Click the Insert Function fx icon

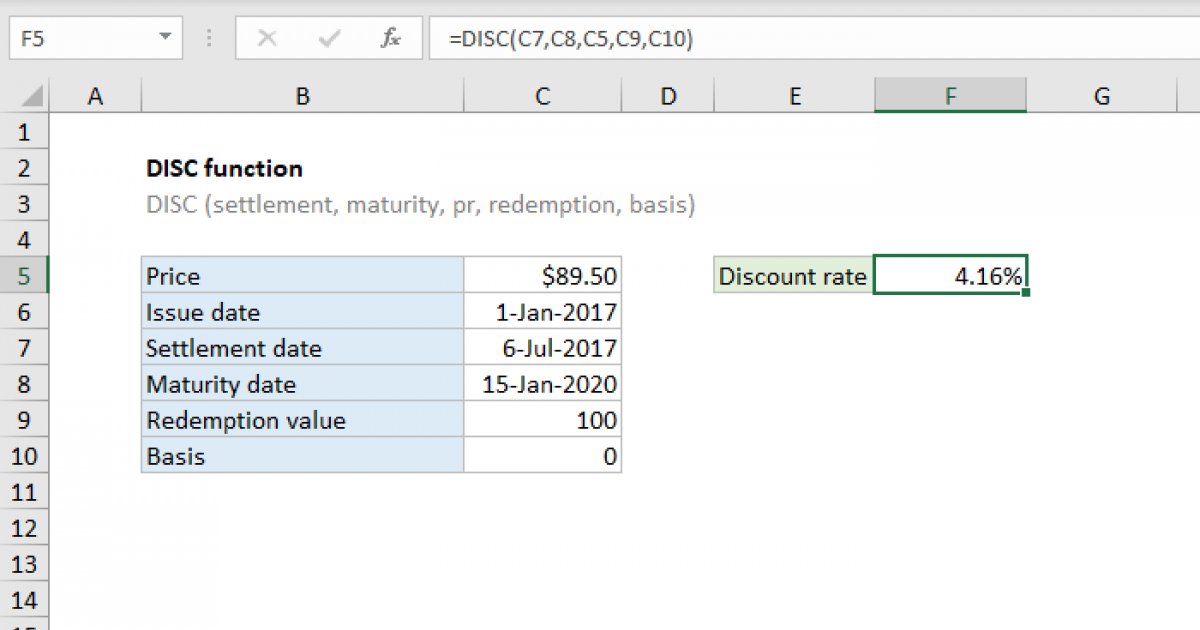click(390, 38)
